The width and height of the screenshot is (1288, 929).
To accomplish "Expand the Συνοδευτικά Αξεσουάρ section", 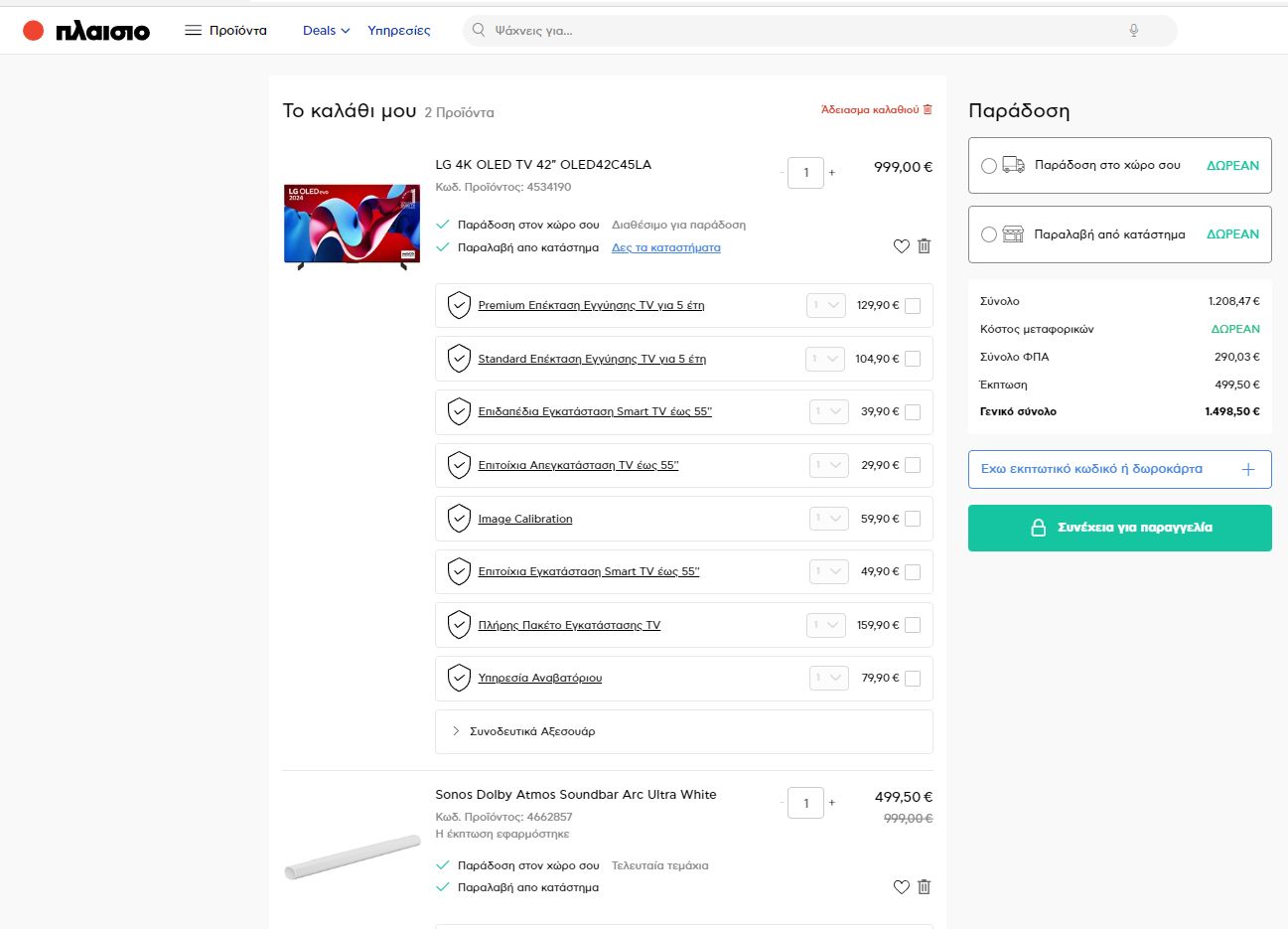I will coord(456,731).
